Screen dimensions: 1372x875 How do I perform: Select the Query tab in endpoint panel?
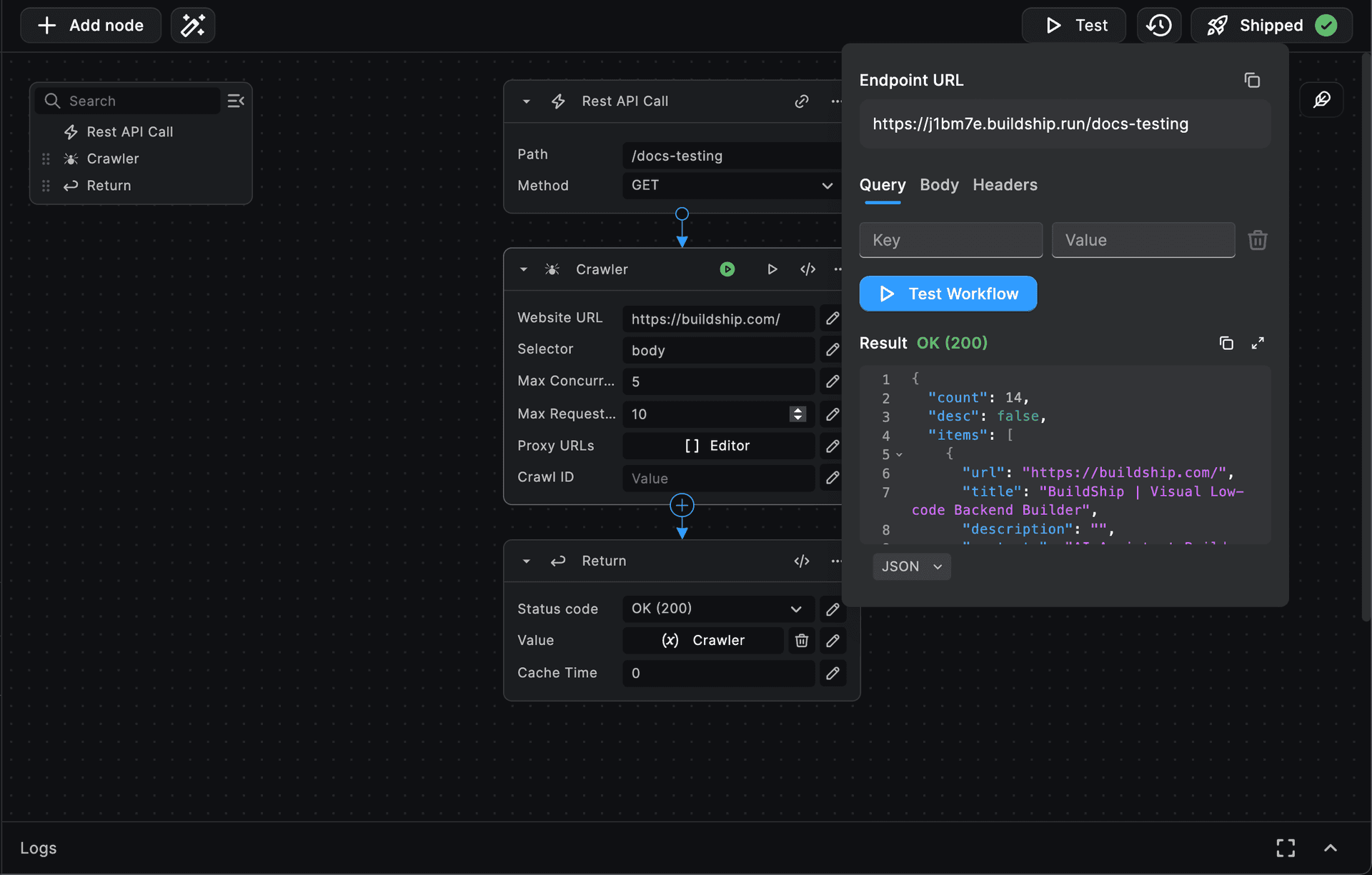coord(883,184)
